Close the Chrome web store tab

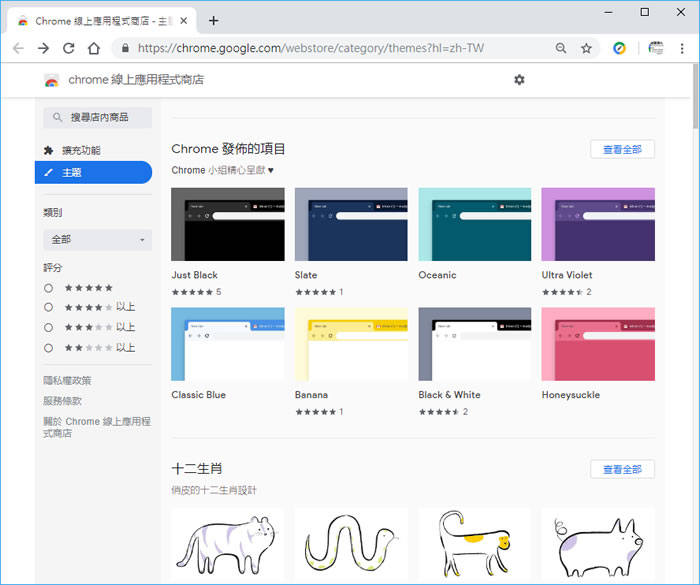coord(183,21)
